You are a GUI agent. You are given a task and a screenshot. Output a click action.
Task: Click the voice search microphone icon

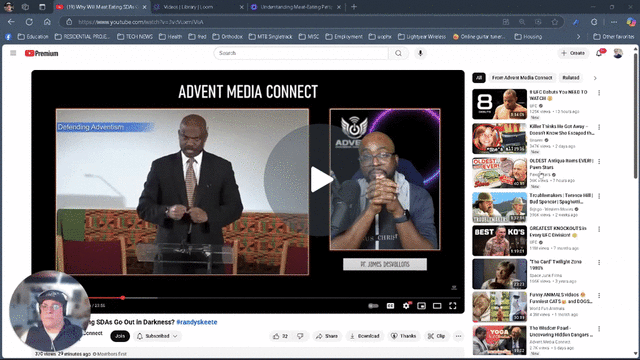pos(420,53)
